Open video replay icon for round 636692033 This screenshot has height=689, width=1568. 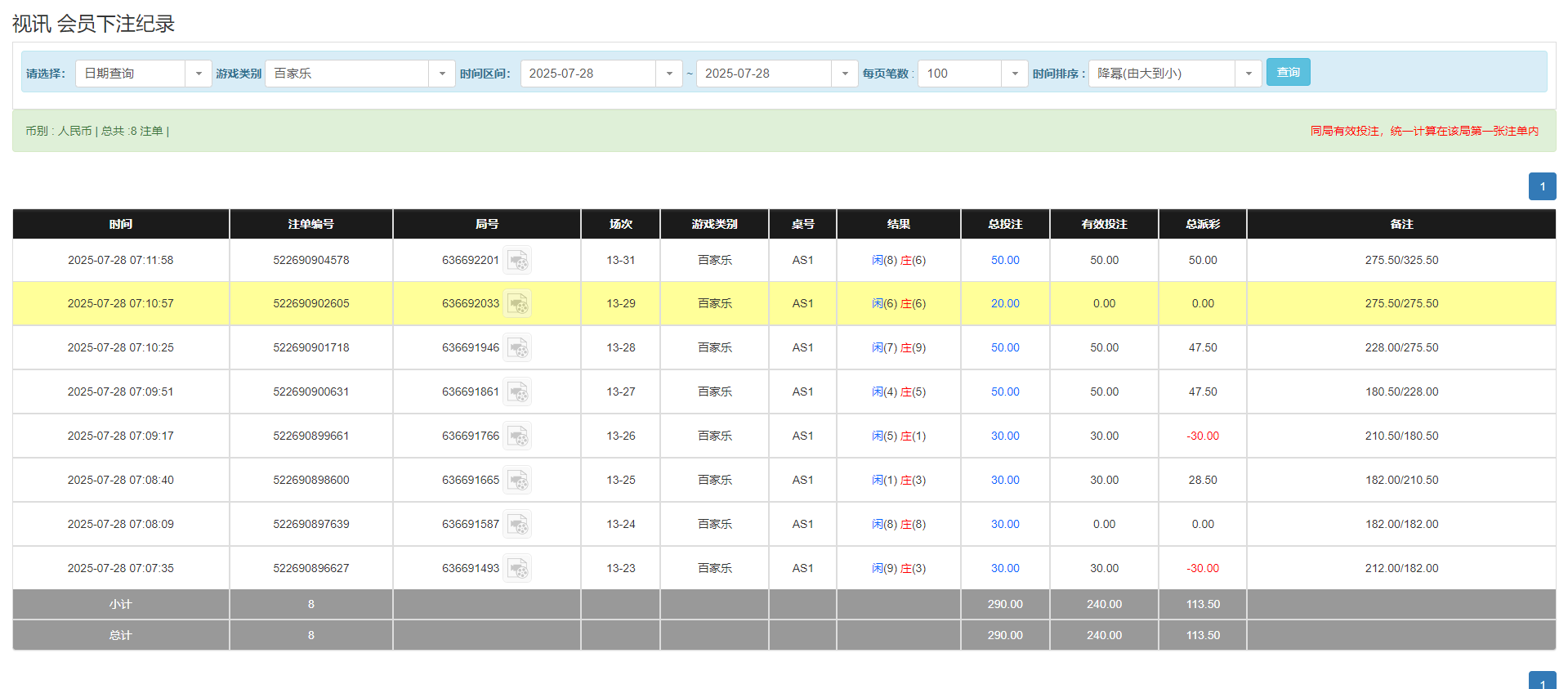517,304
